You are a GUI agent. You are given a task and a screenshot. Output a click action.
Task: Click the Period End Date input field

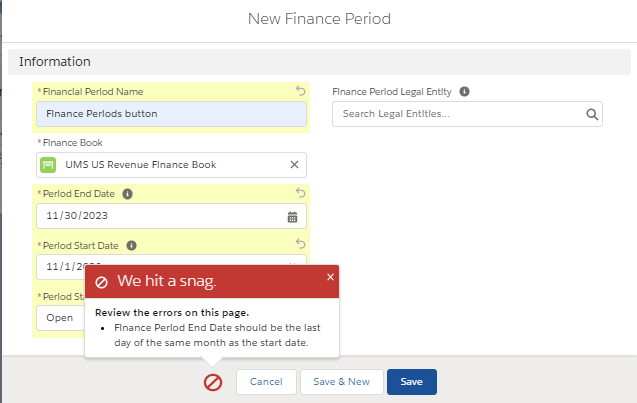pos(160,216)
